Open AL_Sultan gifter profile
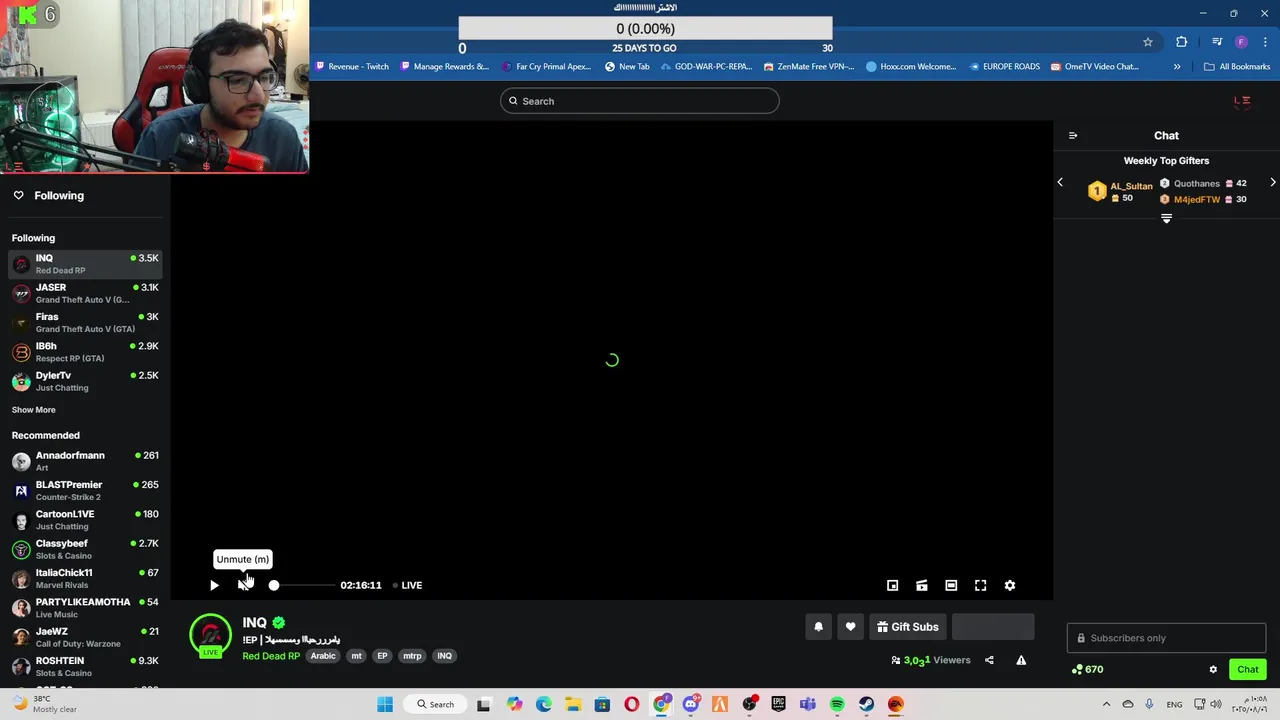Viewport: 1280px width, 720px height. [1131, 186]
